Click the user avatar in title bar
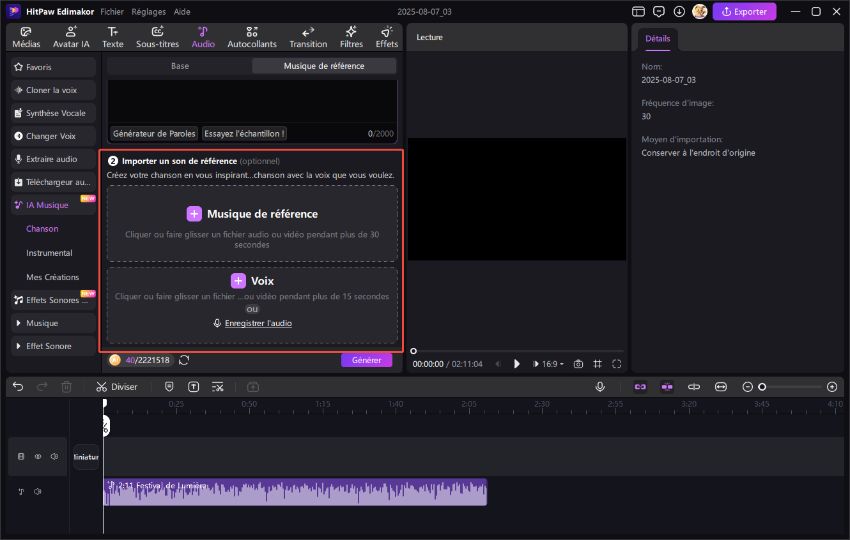Image resolution: width=850 pixels, height=540 pixels. [699, 11]
